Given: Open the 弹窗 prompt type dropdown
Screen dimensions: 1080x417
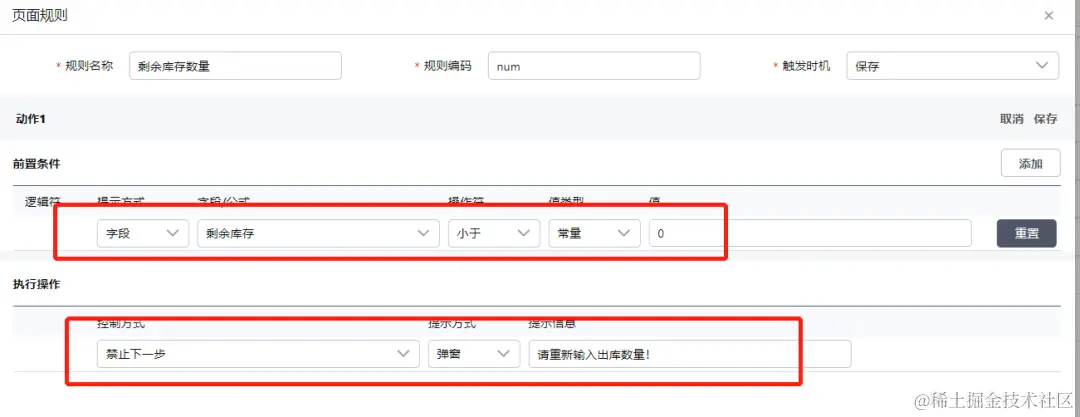Looking at the screenshot, I should click(x=474, y=354).
